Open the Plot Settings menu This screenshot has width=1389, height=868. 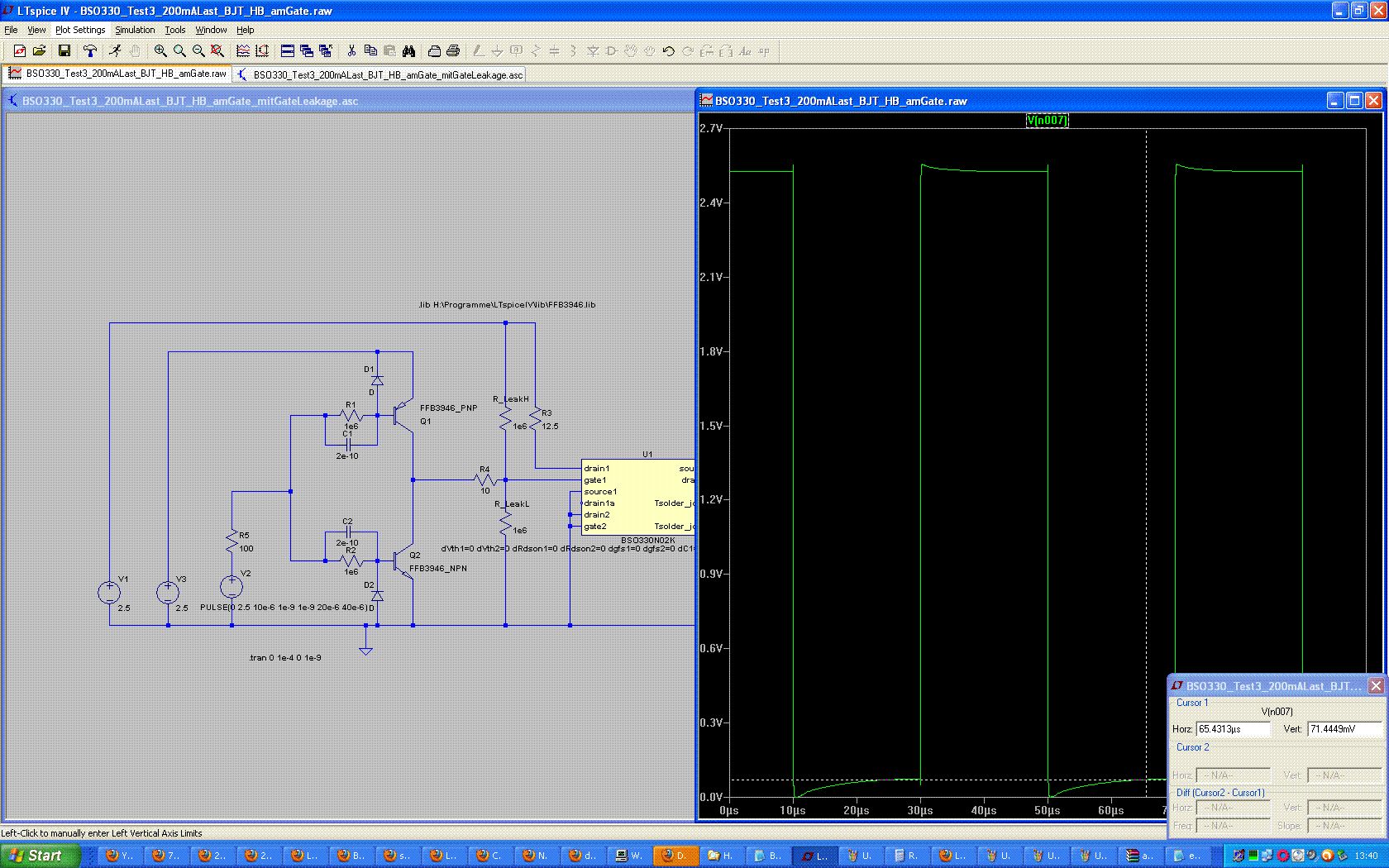coord(80,30)
